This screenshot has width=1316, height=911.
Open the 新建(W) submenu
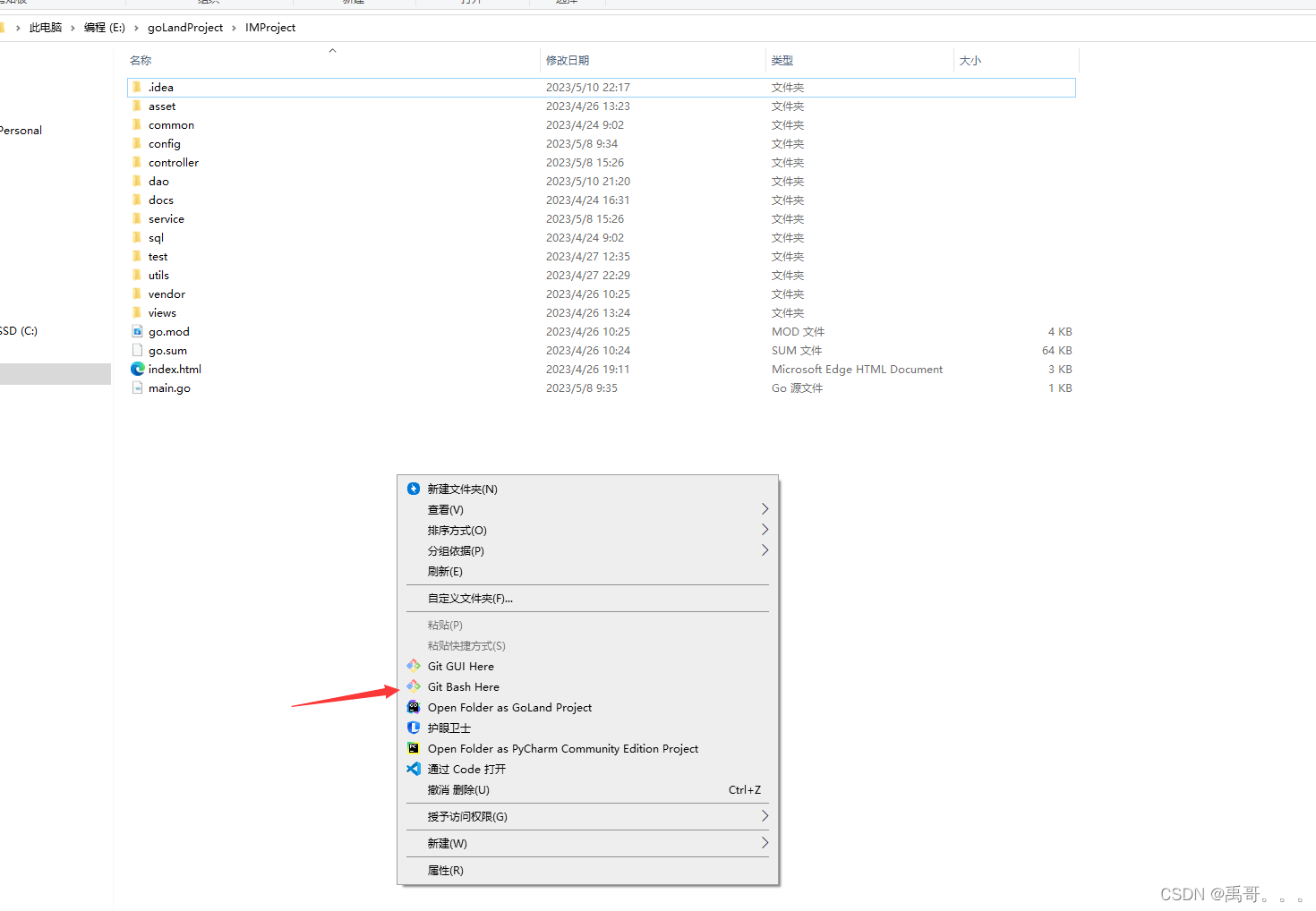765,842
